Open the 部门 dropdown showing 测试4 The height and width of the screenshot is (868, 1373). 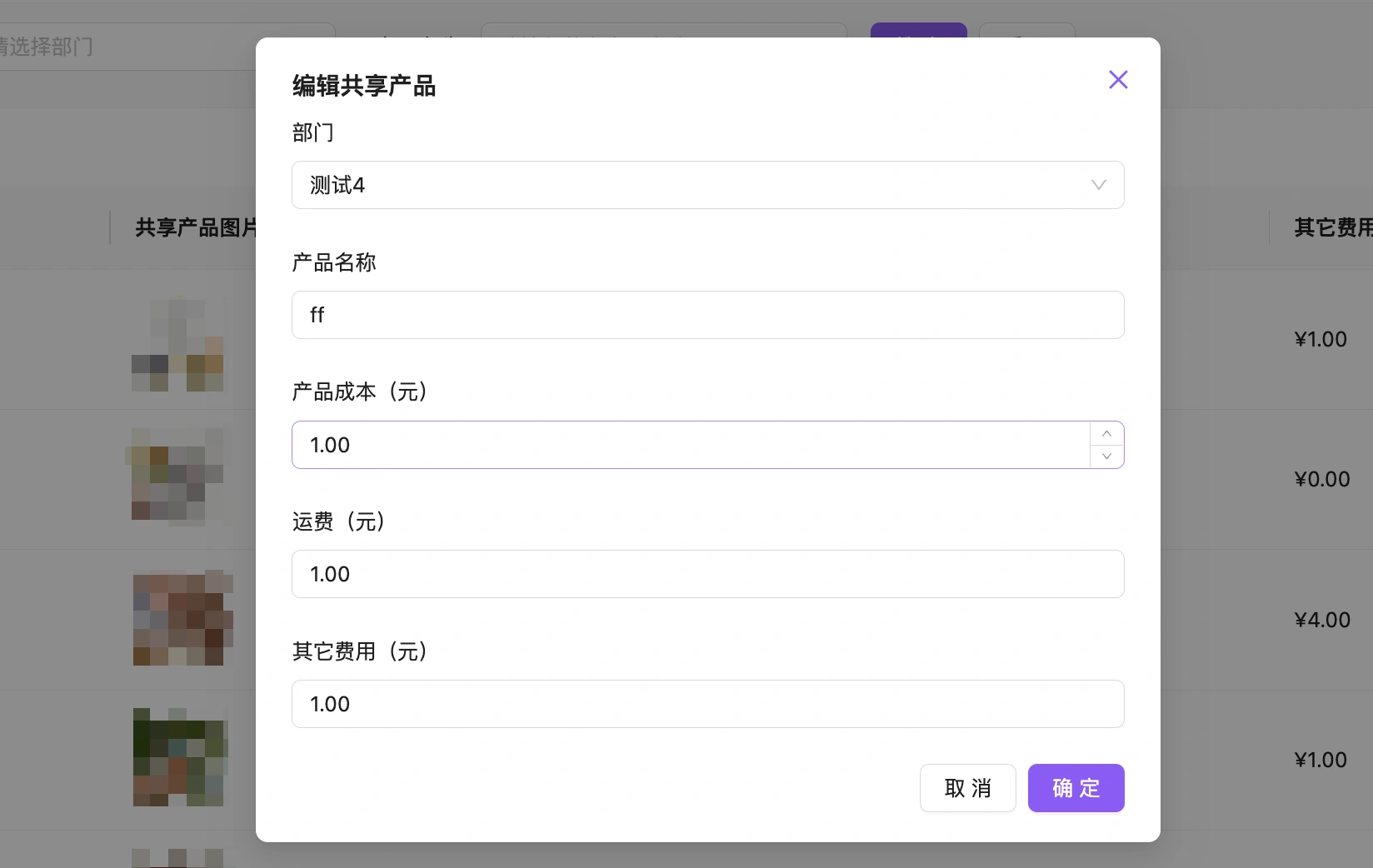[707, 185]
